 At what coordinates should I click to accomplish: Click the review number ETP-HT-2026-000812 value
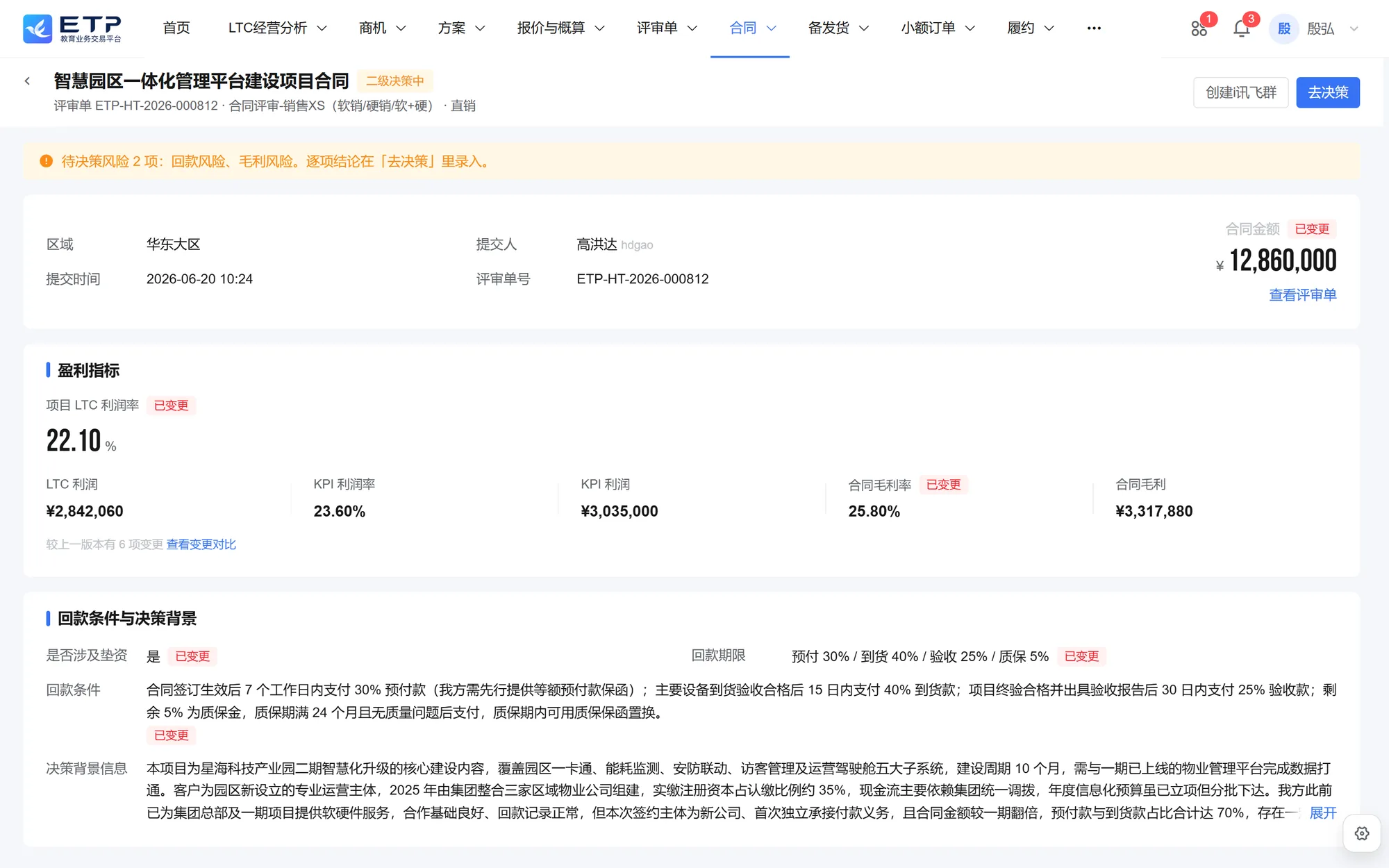[x=642, y=279]
